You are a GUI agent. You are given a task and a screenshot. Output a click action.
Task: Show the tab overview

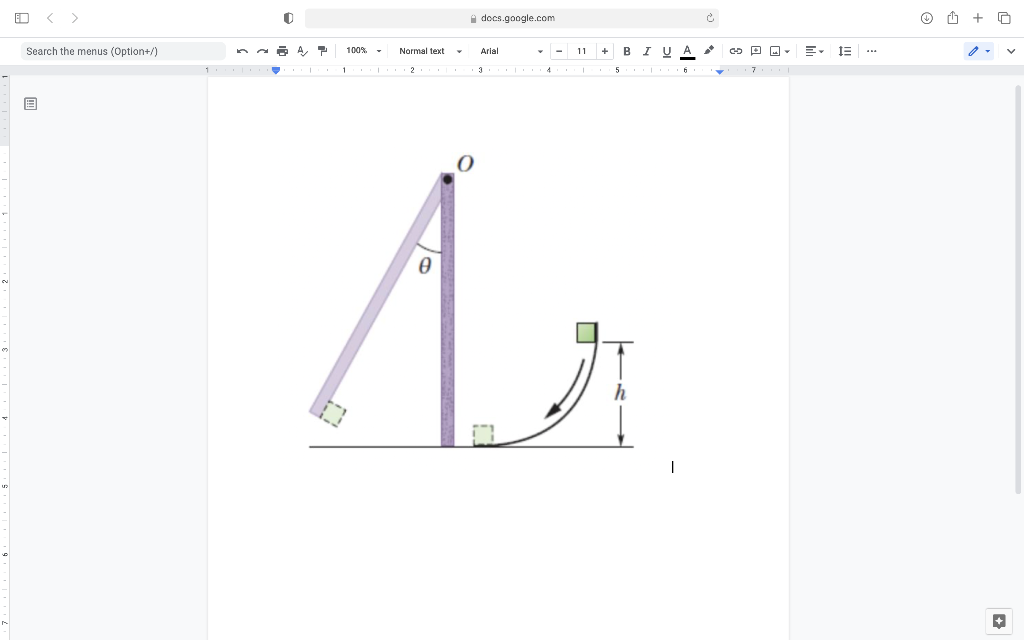[1004, 18]
